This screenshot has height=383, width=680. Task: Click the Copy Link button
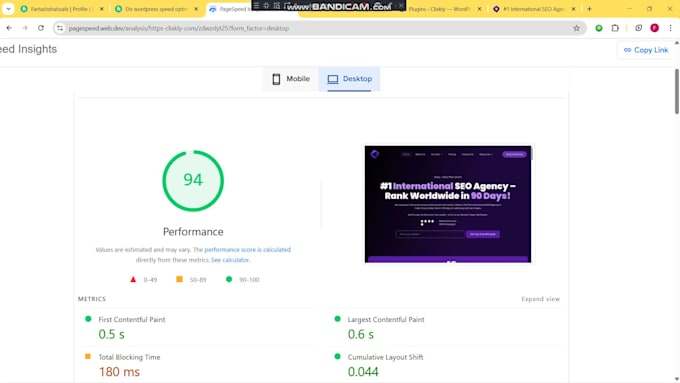[646, 50]
